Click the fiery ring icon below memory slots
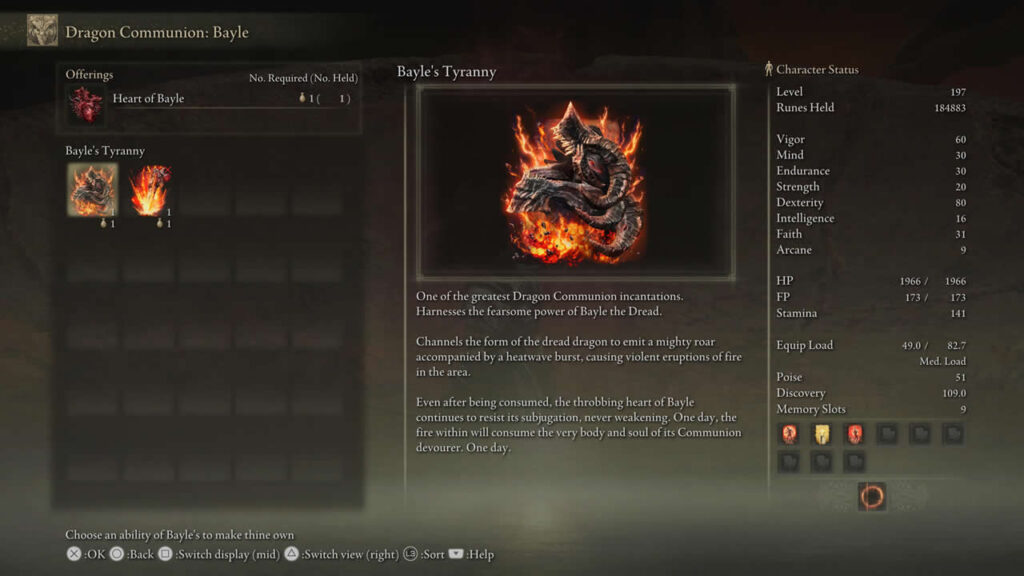This screenshot has height=576, width=1024. [x=871, y=497]
